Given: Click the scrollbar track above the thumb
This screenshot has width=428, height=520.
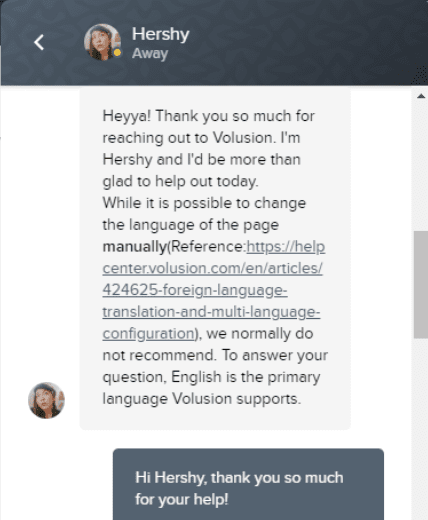Looking at the screenshot, I should click(421, 167).
